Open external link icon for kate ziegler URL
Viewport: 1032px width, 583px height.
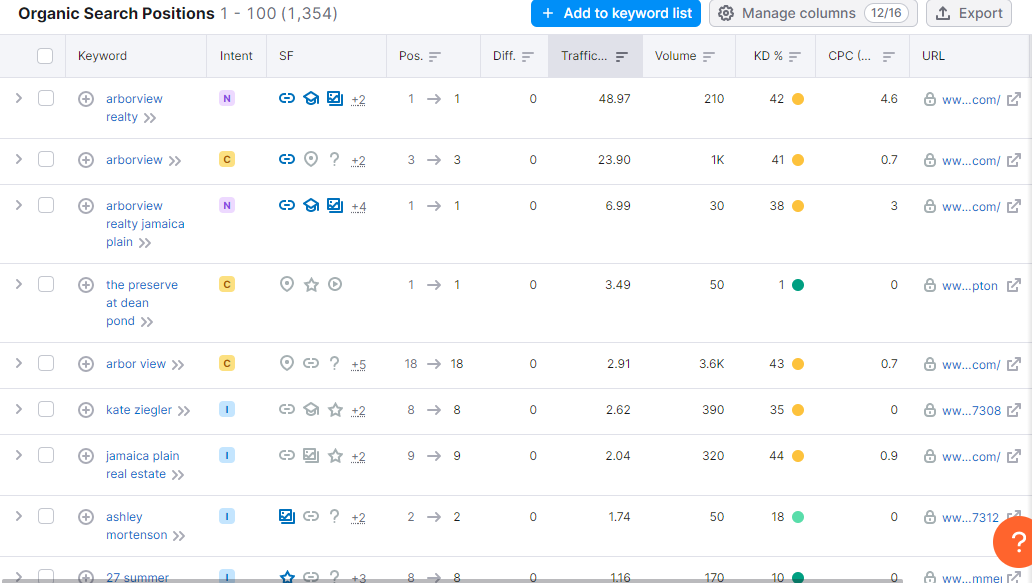click(1014, 410)
